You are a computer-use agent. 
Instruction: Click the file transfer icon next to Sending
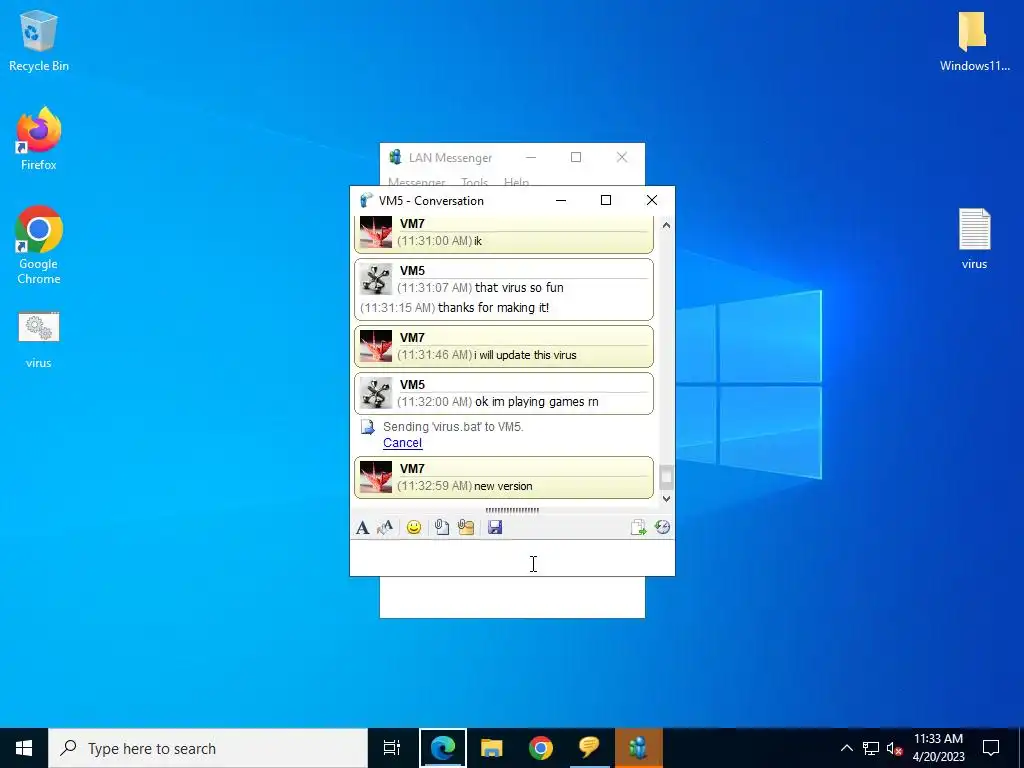(x=368, y=427)
